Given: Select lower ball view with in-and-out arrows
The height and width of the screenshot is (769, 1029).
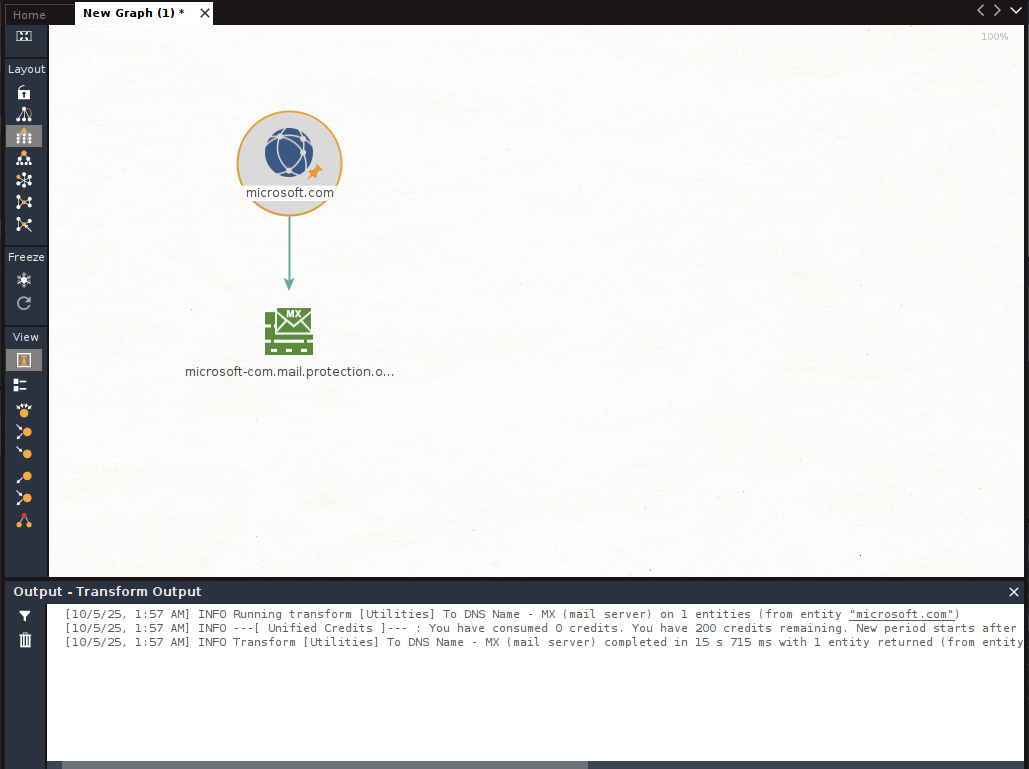Looking at the screenshot, I should [24, 498].
